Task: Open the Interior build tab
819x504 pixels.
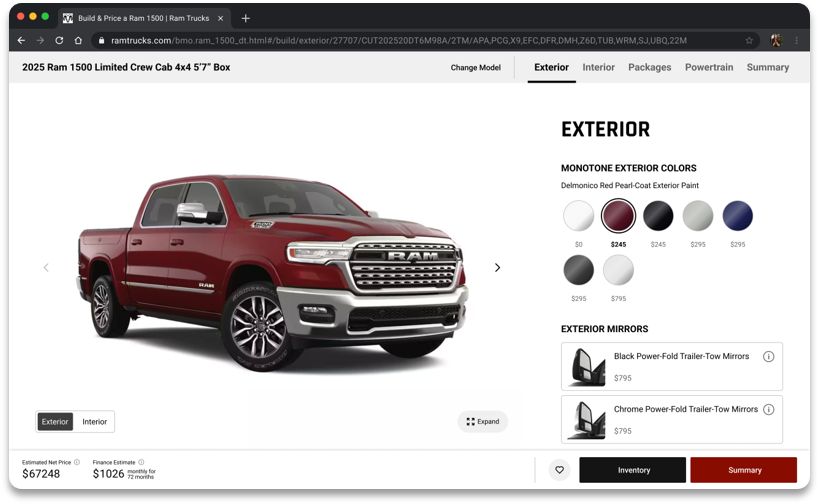Action: click(x=599, y=67)
